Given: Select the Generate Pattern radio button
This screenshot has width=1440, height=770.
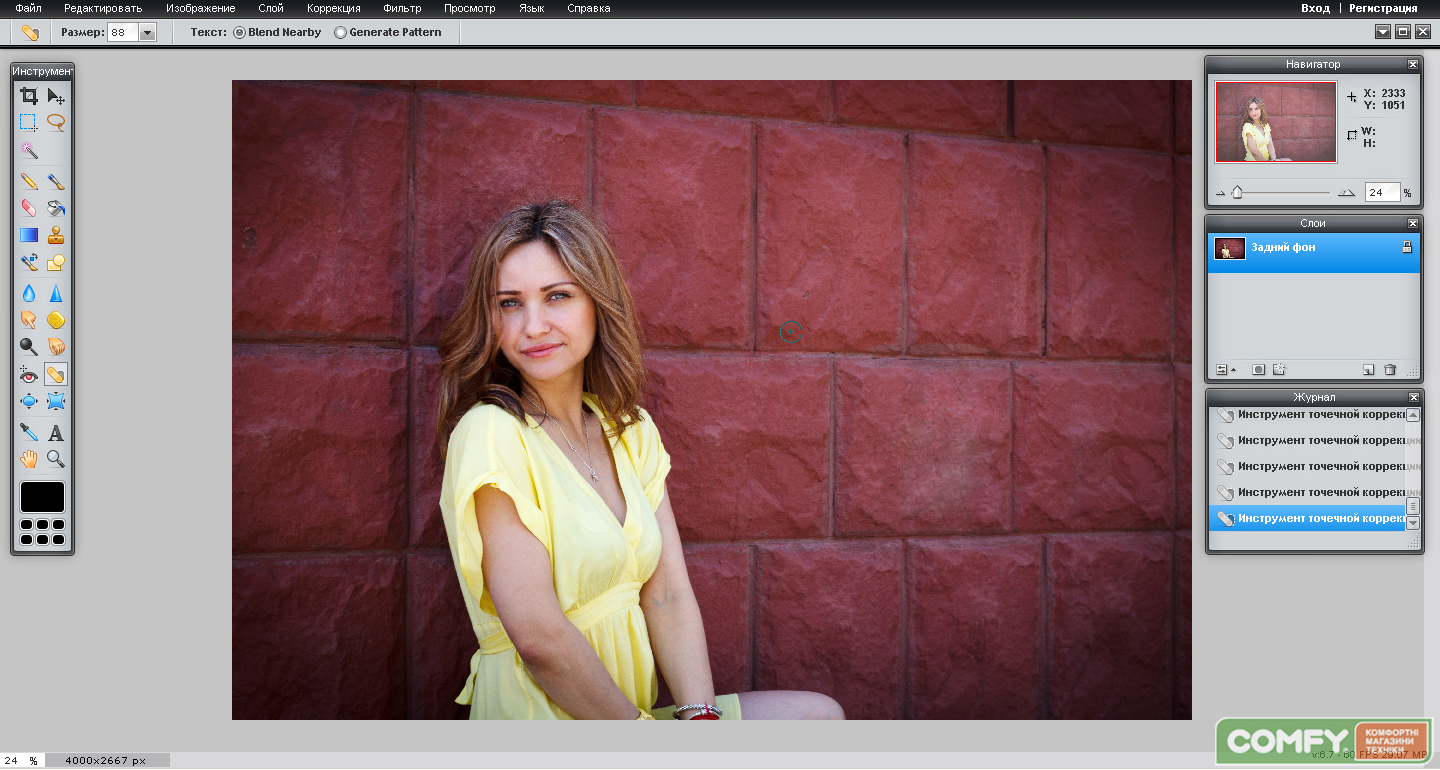Looking at the screenshot, I should (340, 32).
